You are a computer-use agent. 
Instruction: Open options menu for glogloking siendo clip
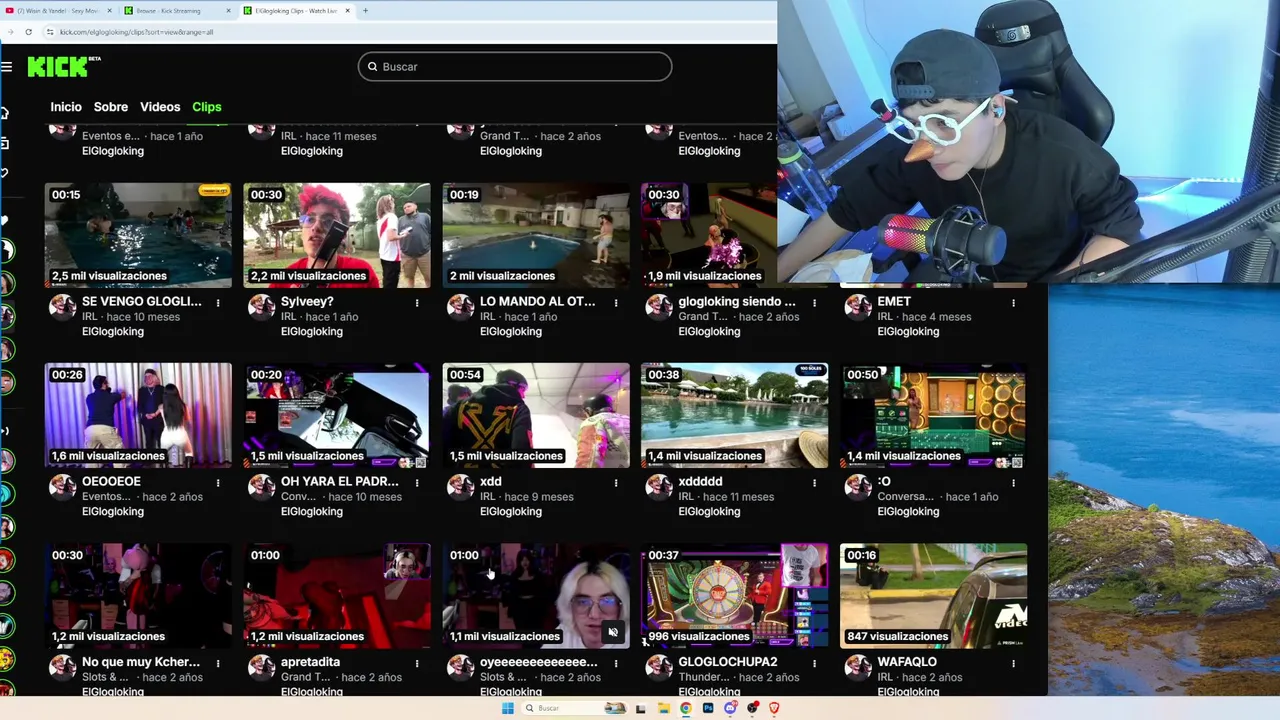(814, 302)
